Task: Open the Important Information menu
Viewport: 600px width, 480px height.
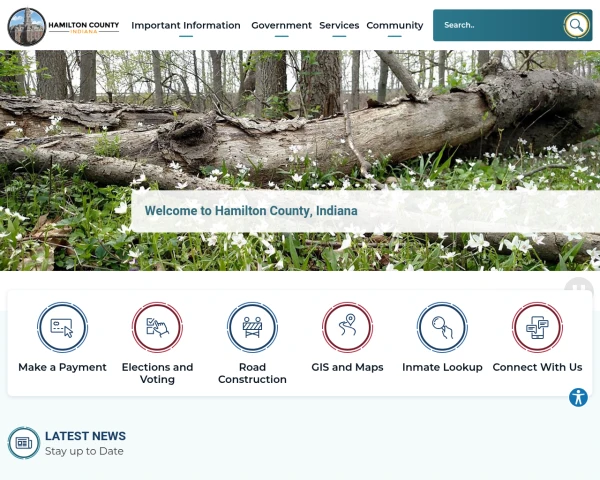Action: coord(186,25)
